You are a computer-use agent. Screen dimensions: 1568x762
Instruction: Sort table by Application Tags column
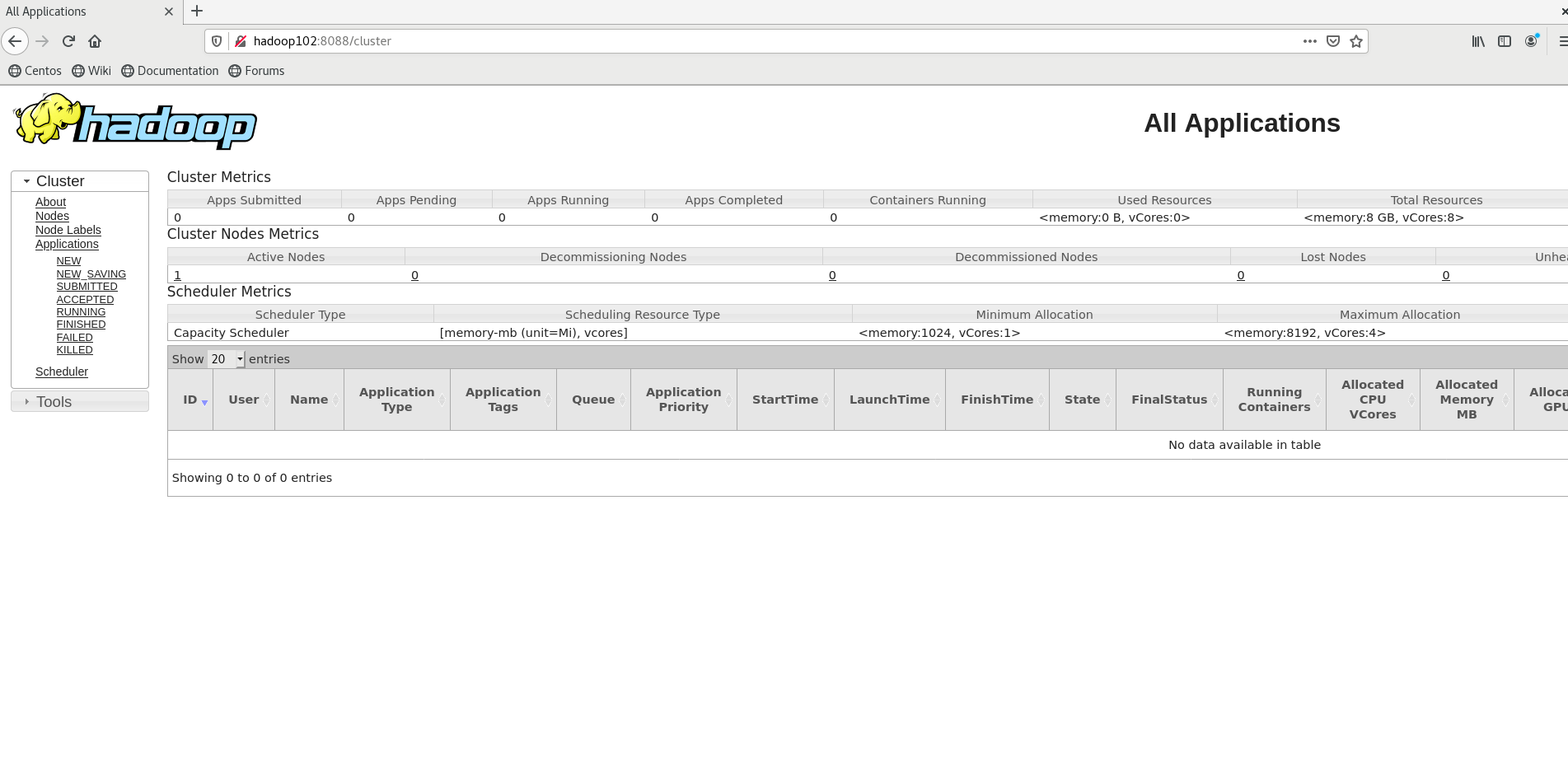click(x=503, y=400)
